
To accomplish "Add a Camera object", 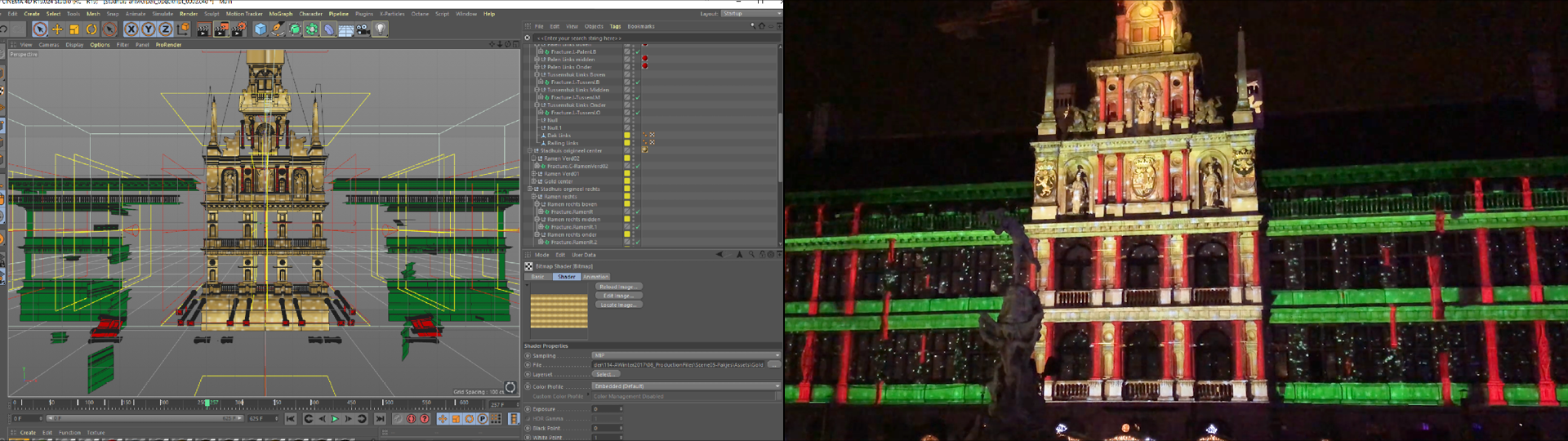I will [x=363, y=29].
